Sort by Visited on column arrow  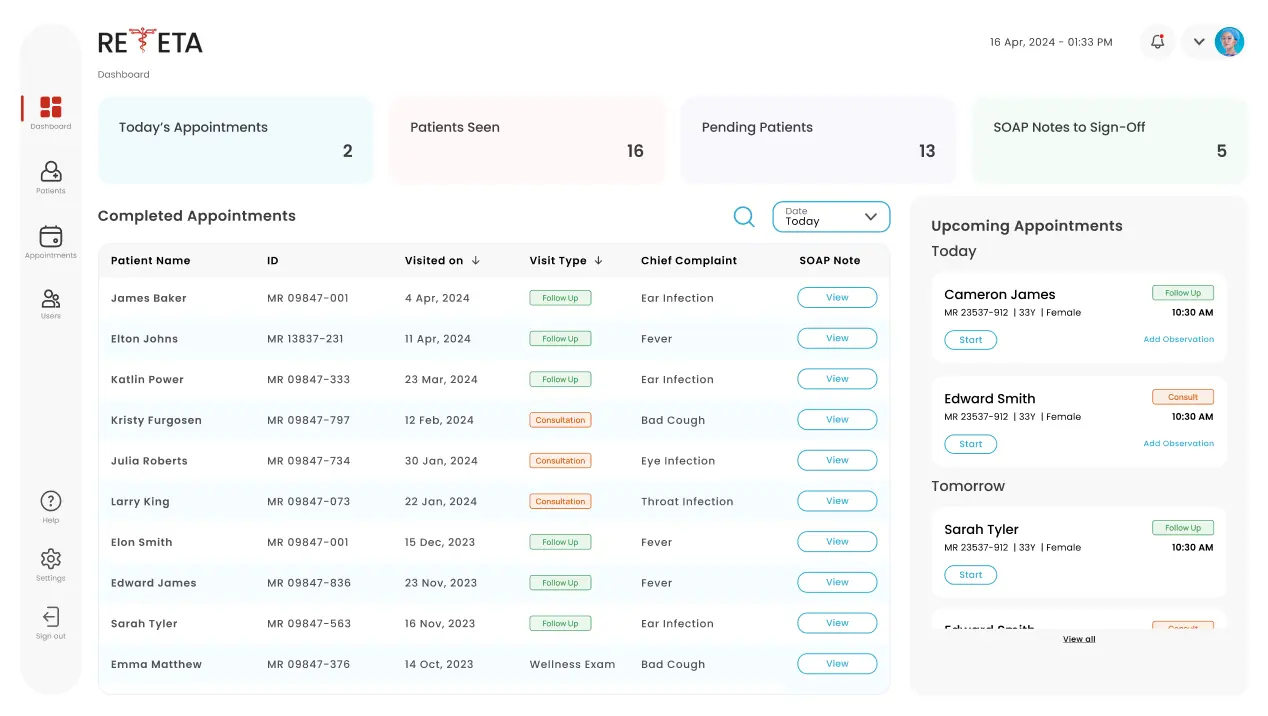(x=476, y=261)
